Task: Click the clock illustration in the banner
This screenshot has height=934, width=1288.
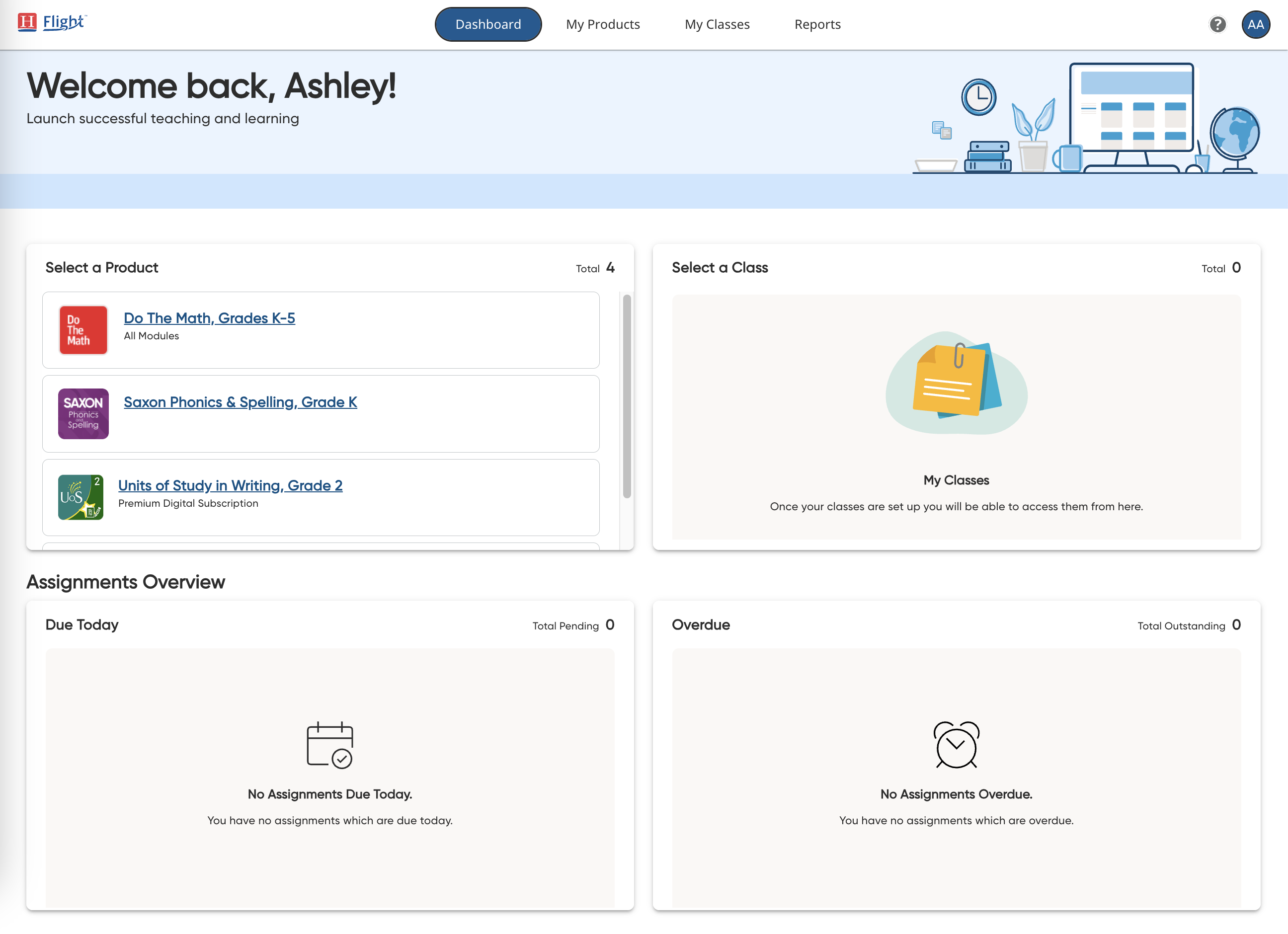Action: [x=978, y=97]
